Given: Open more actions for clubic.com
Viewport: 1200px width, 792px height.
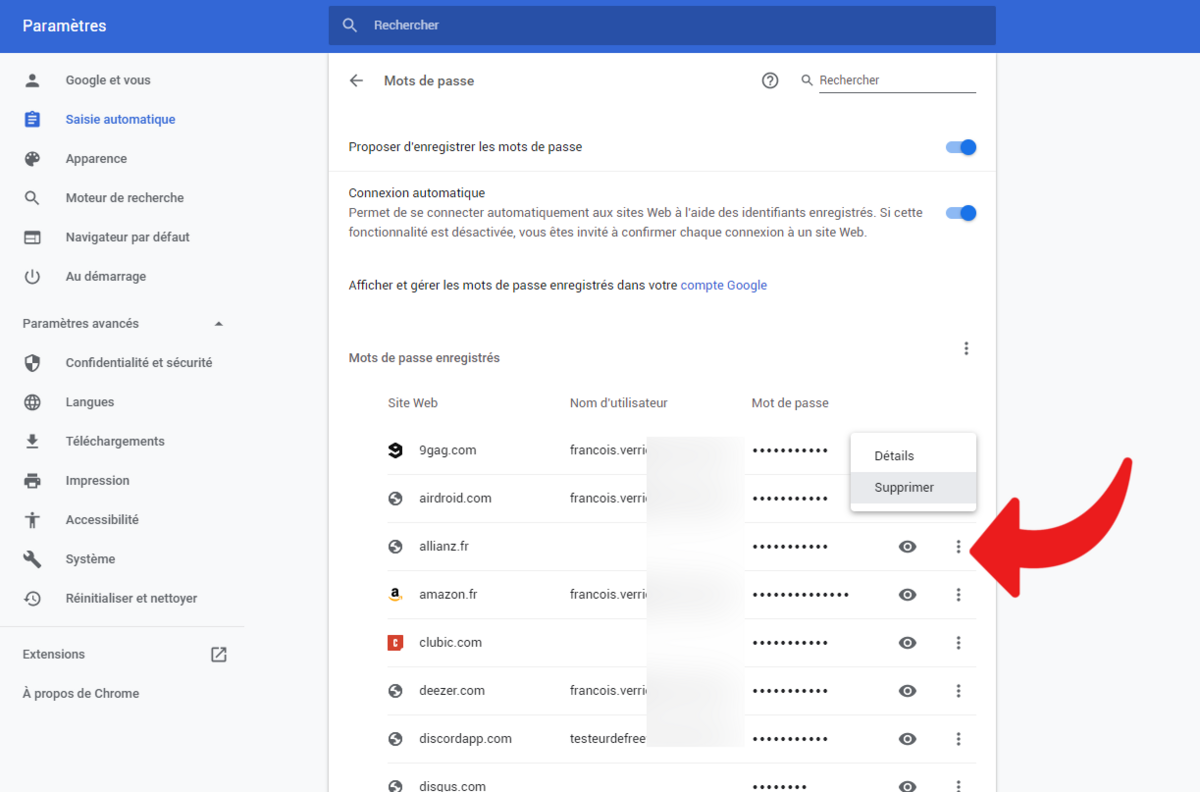Looking at the screenshot, I should pyautogui.click(x=958, y=643).
